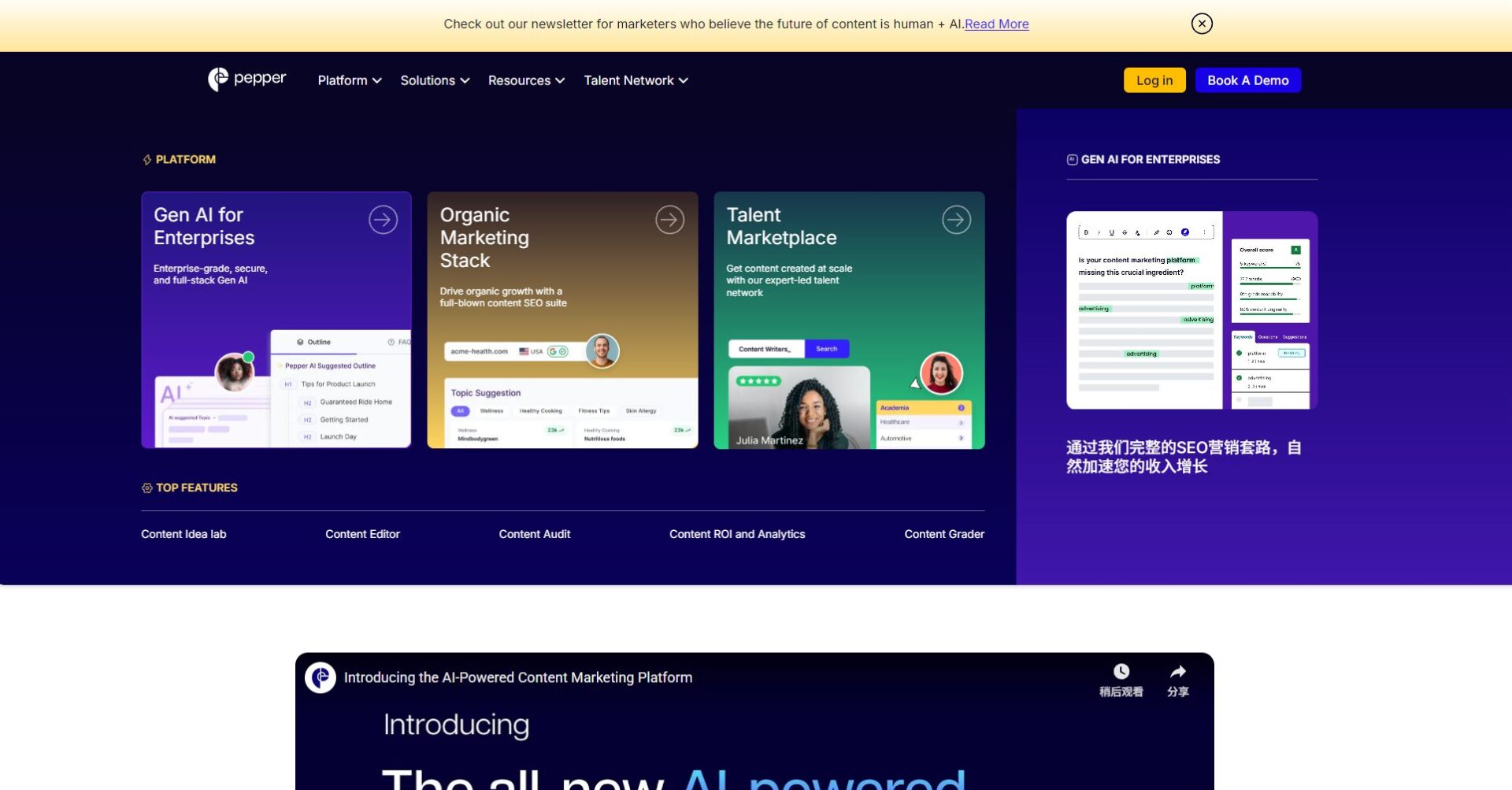Open the Solutions dropdown
The image size is (1512, 790).
coord(433,80)
